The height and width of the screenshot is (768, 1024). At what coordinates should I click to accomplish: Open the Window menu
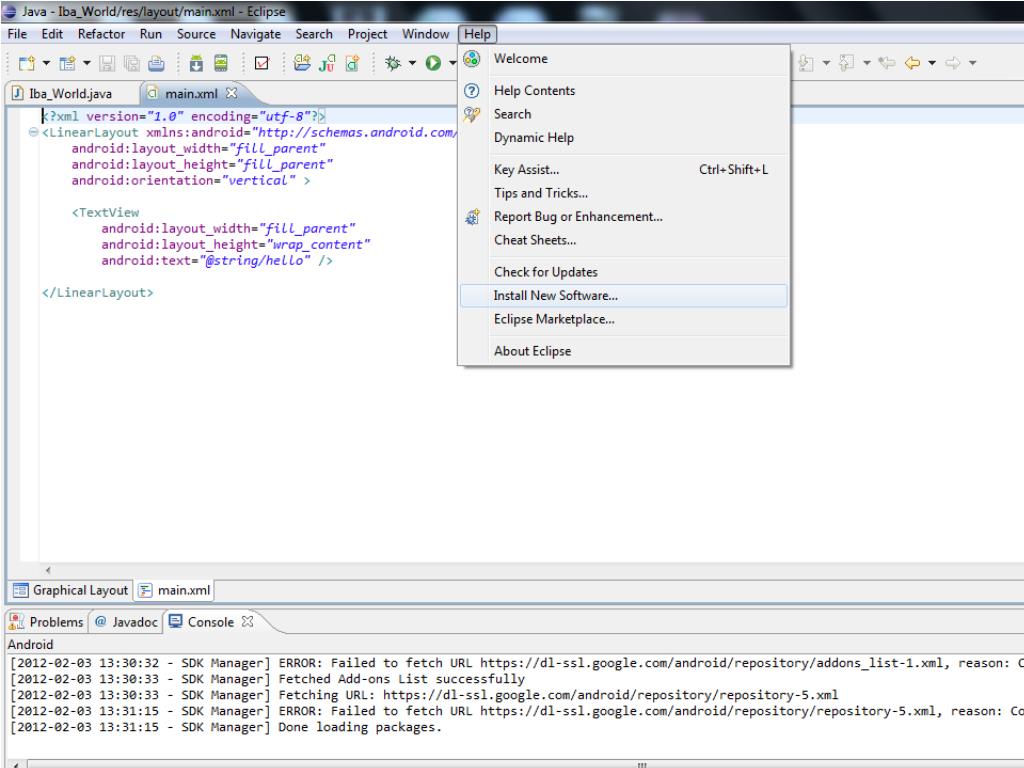click(426, 34)
